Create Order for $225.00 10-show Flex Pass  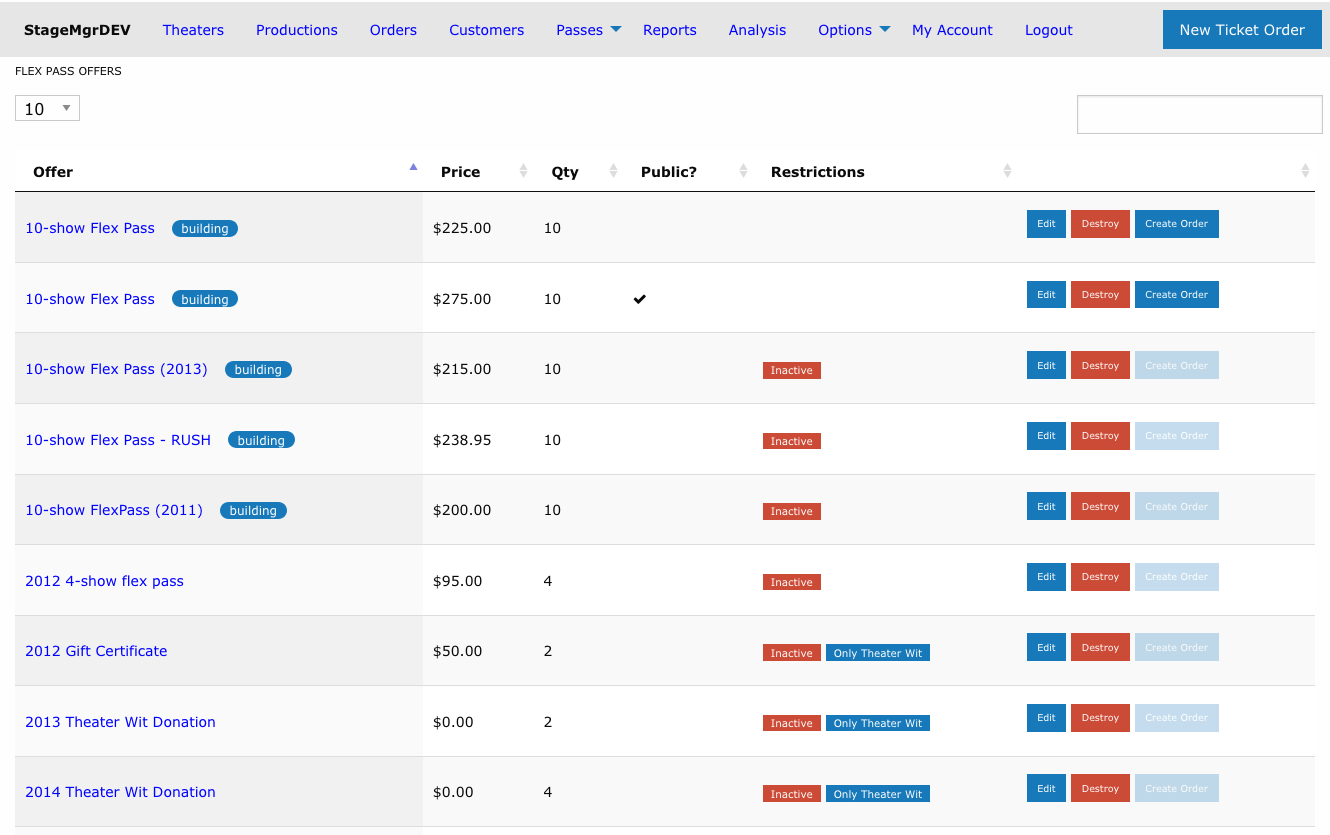click(x=1176, y=224)
